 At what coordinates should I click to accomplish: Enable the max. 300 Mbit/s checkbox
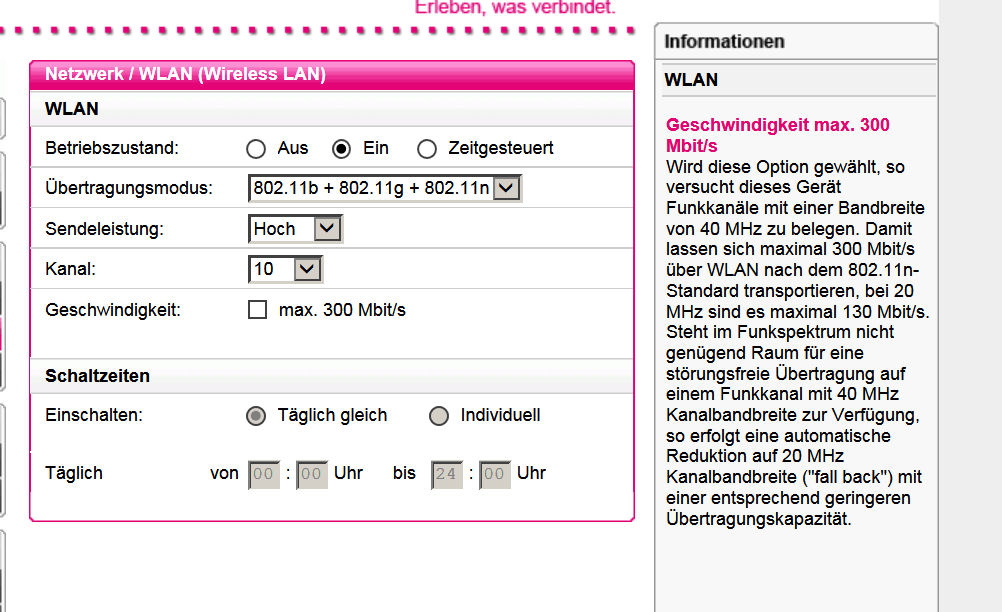click(x=258, y=310)
